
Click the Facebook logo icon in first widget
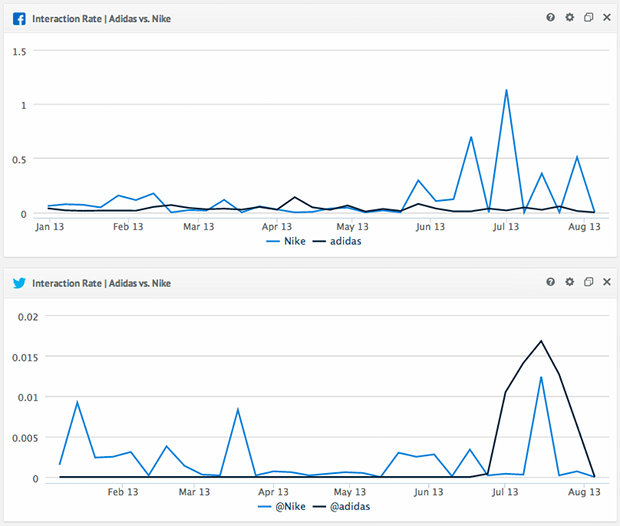[19, 19]
